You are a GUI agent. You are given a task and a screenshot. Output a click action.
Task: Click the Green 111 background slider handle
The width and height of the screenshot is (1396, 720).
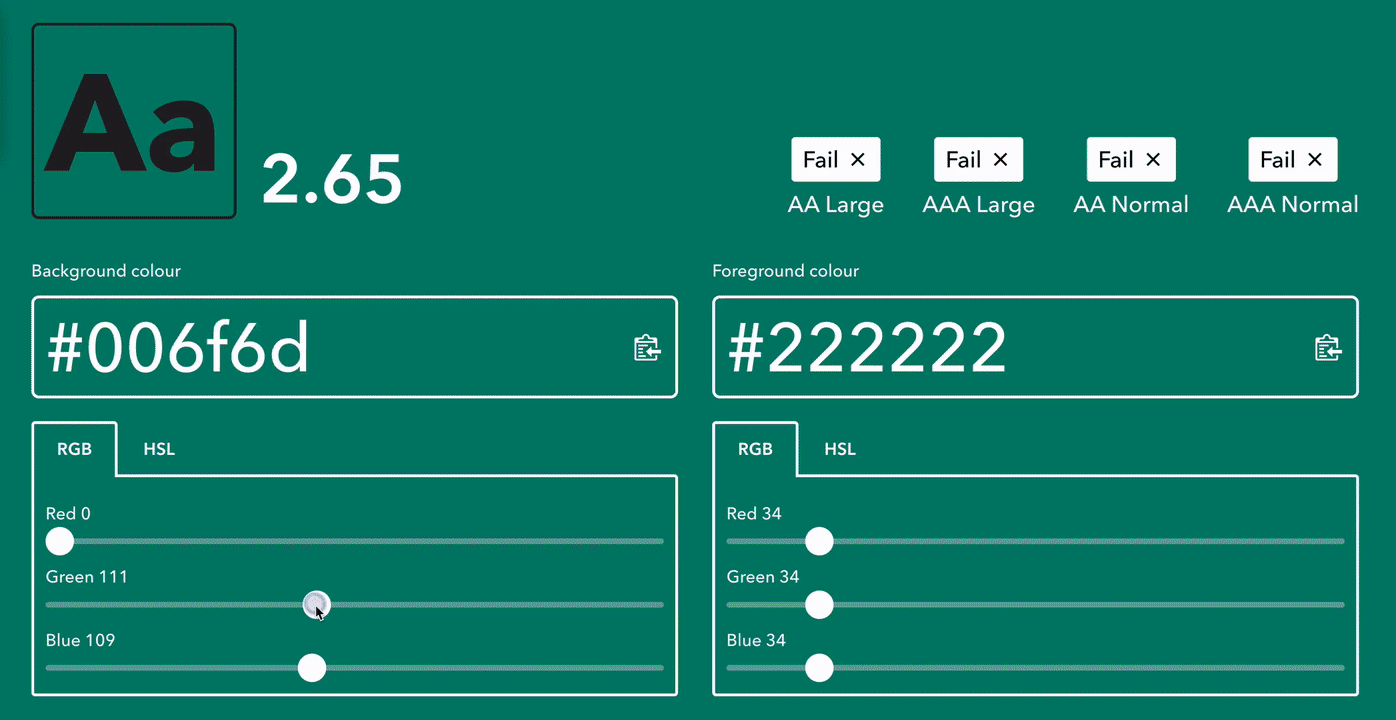316,604
